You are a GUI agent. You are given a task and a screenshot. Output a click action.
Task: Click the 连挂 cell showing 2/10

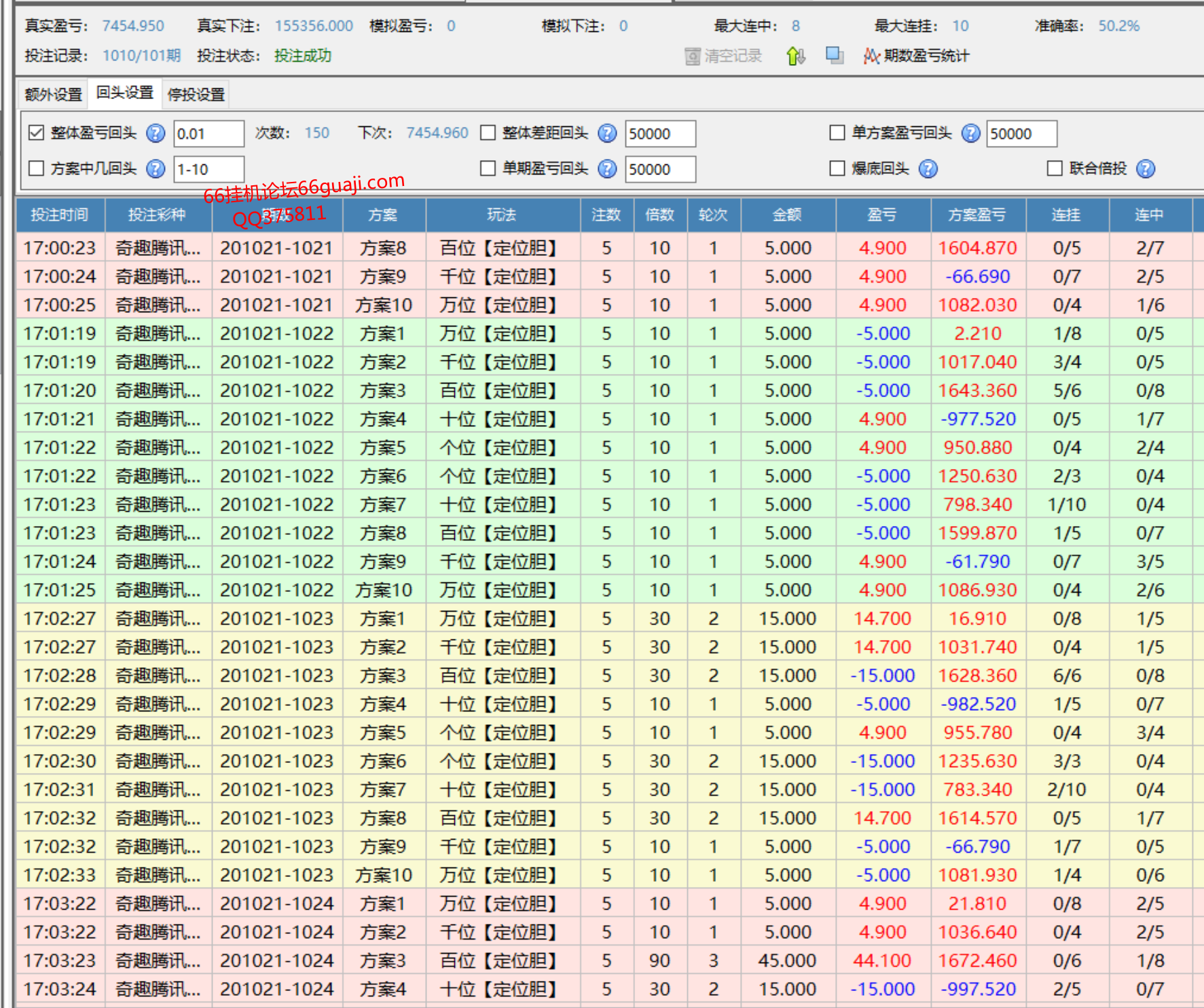[1067, 789]
